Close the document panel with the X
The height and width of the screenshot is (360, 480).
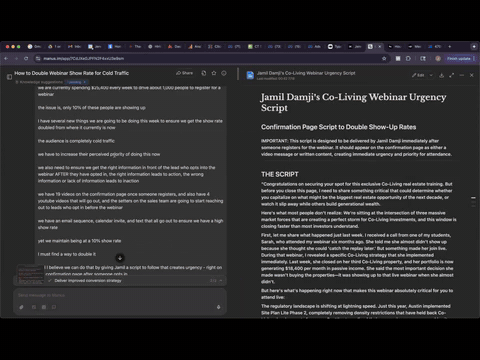click(x=472, y=75)
